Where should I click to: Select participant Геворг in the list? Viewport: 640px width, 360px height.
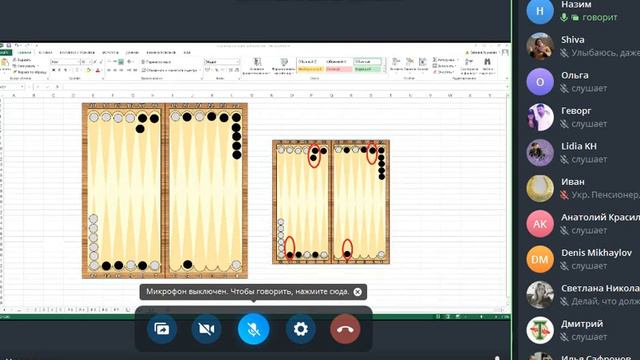tap(579, 117)
